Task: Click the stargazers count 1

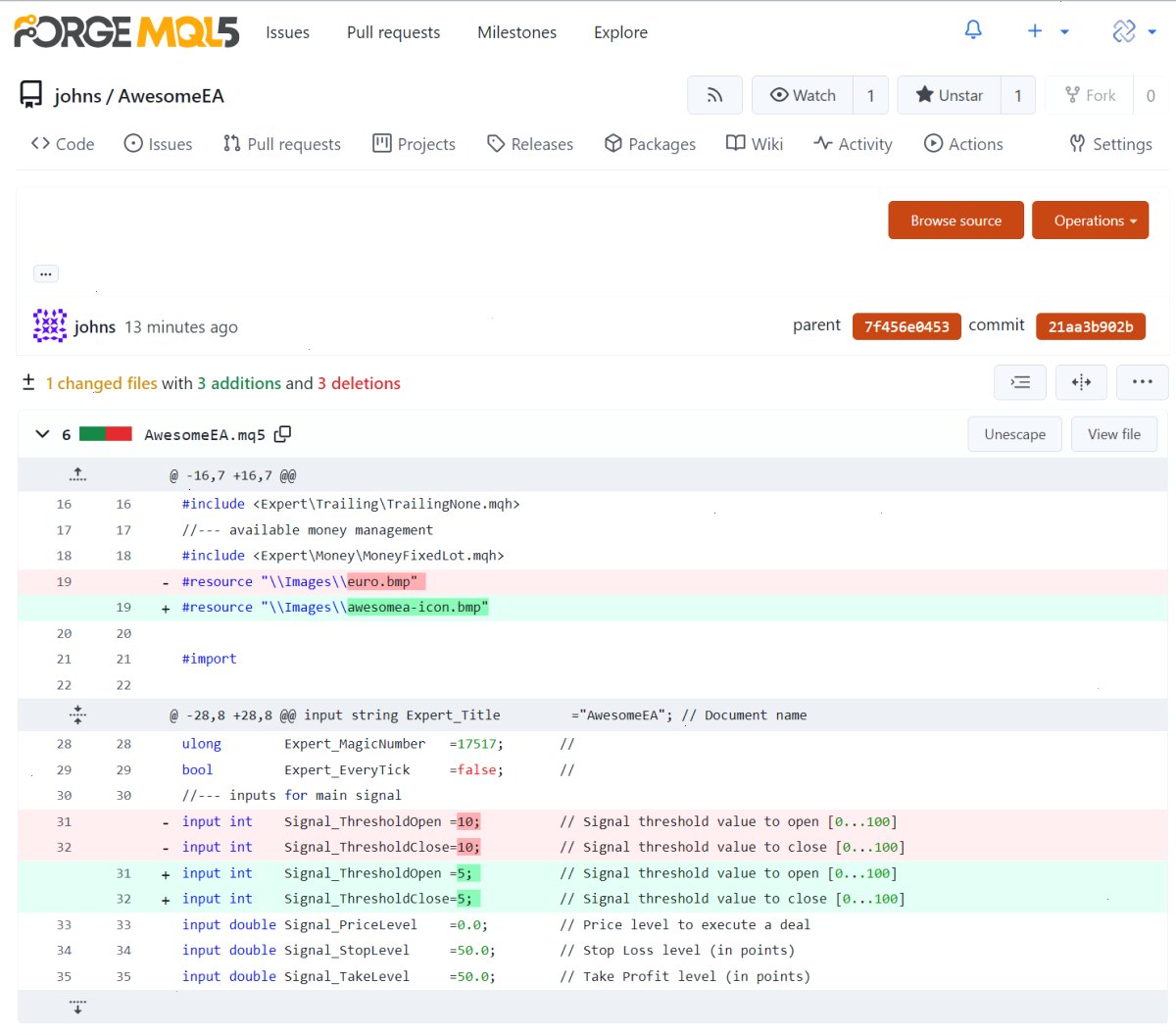Action: point(1018,95)
